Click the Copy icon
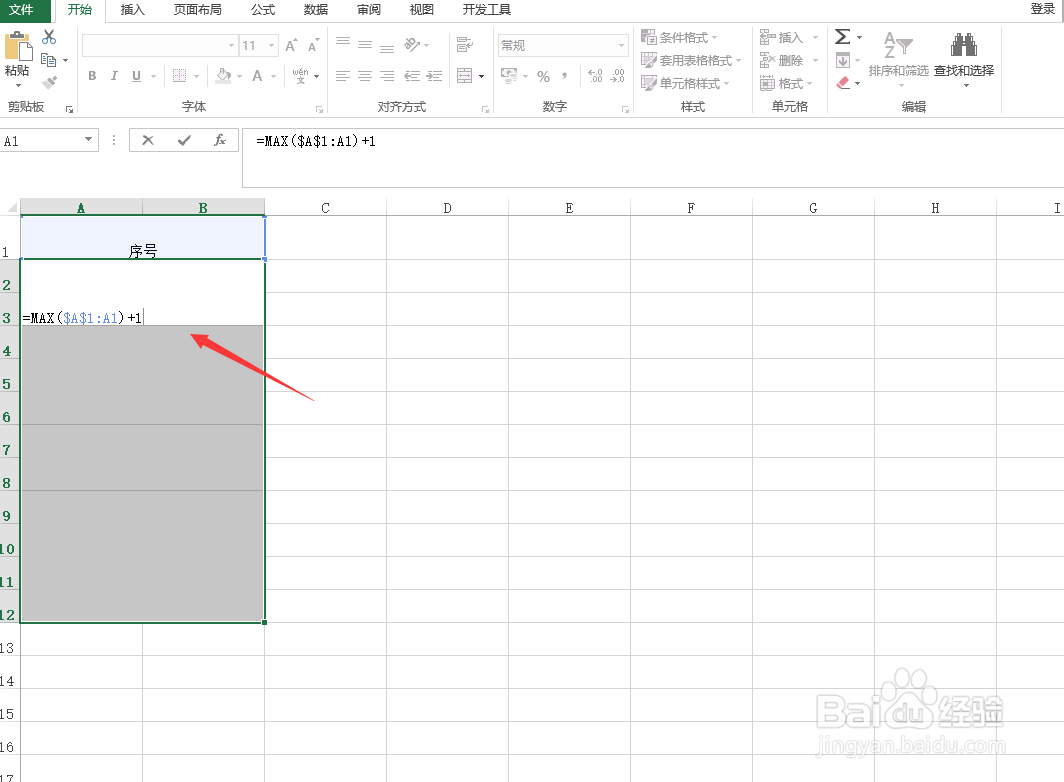This screenshot has width=1064, height=782. pyautogui.click(x=48, y=60)
